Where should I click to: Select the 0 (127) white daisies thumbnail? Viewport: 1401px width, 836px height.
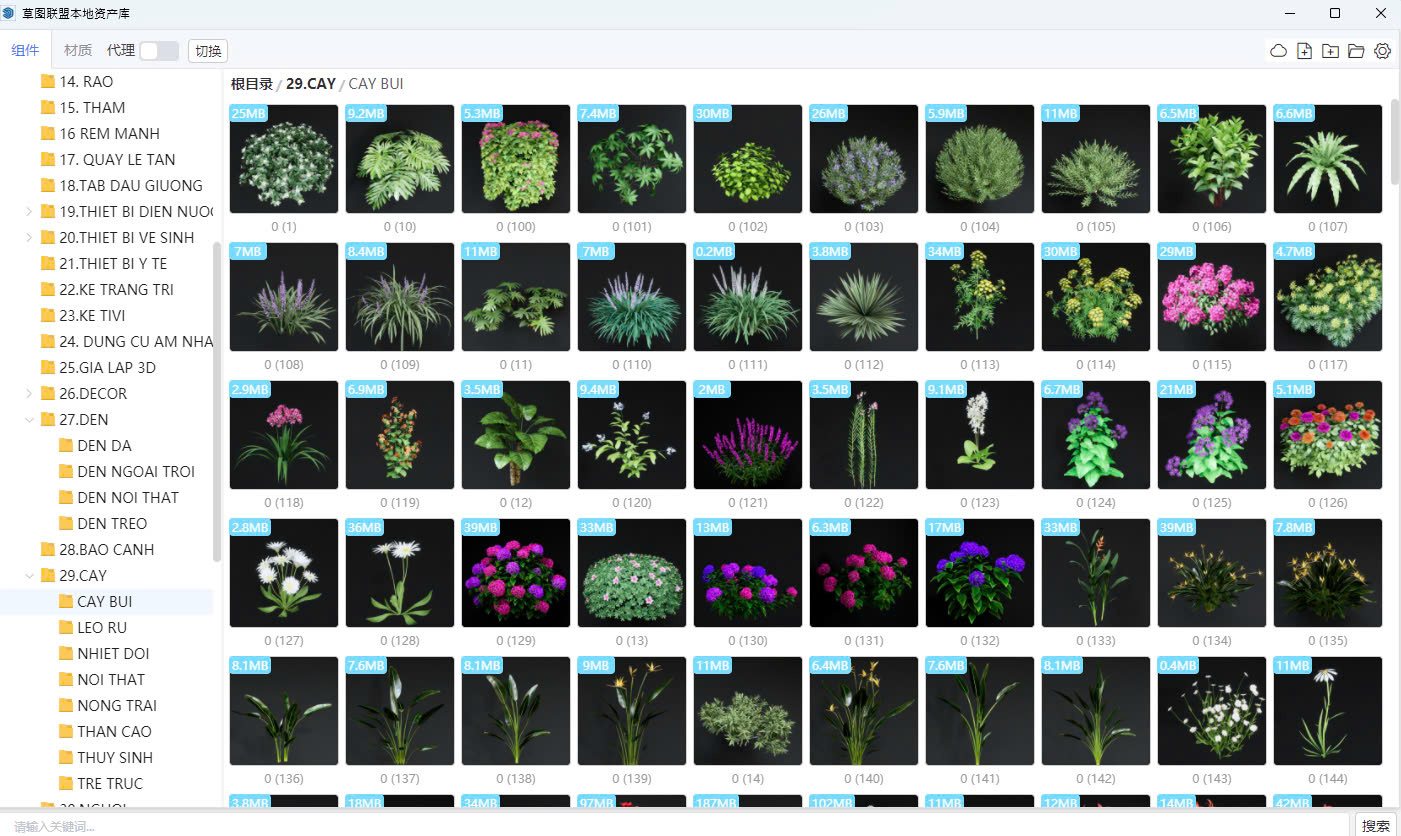(x=284, y=573)
